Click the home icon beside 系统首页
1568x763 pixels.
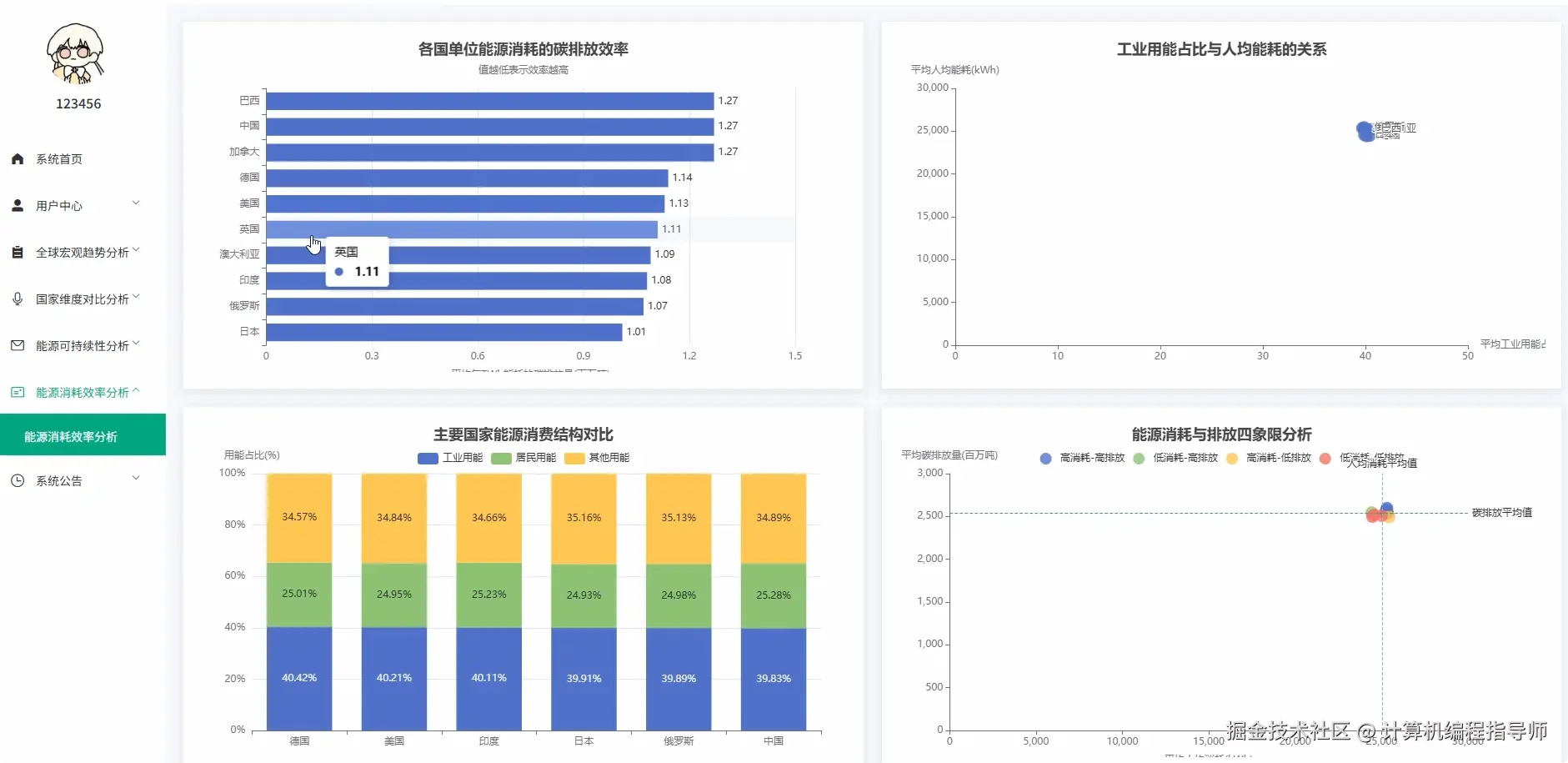pos(18,158)
